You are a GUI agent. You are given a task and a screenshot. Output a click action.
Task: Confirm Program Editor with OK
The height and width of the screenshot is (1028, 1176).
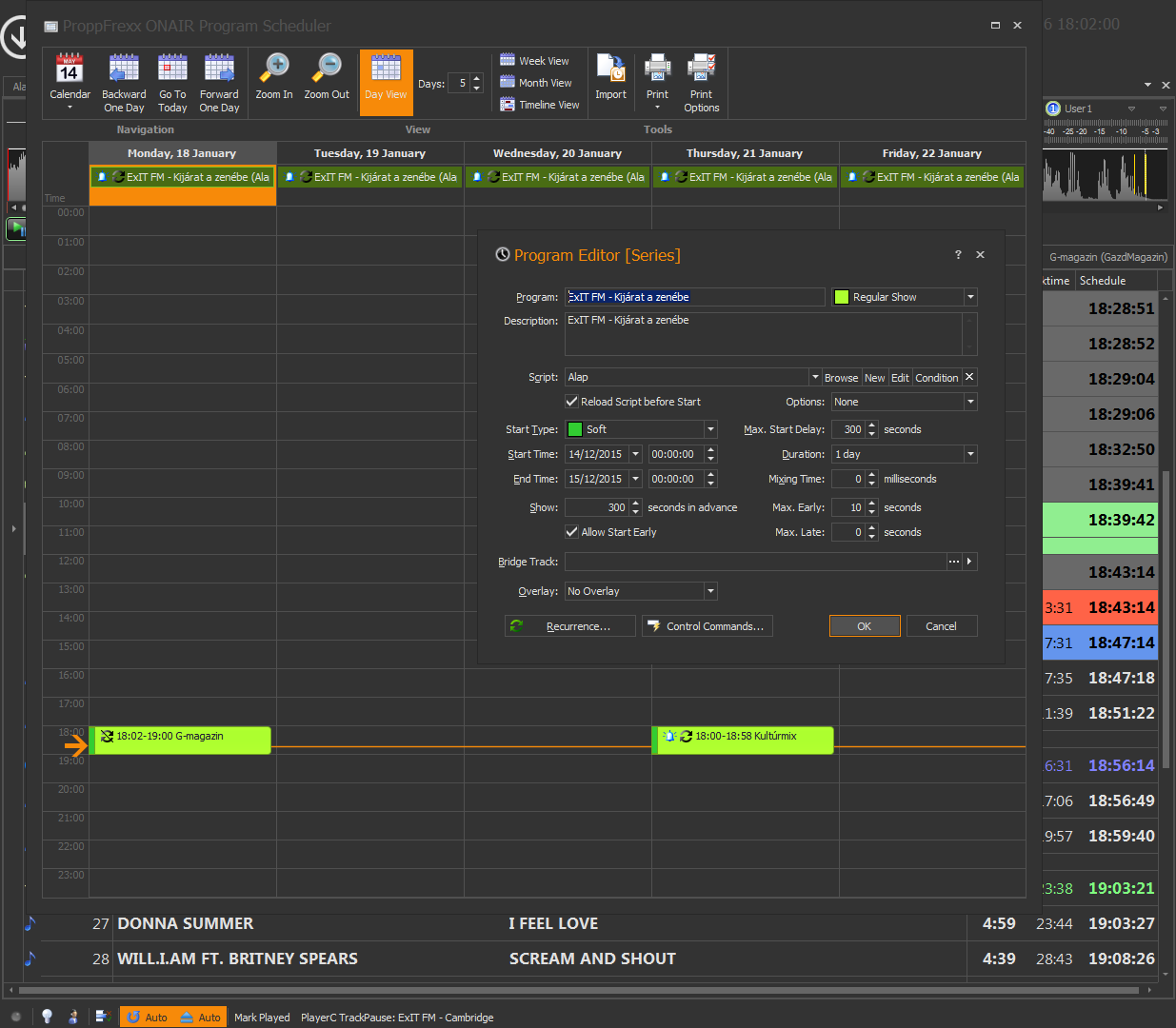864,626
